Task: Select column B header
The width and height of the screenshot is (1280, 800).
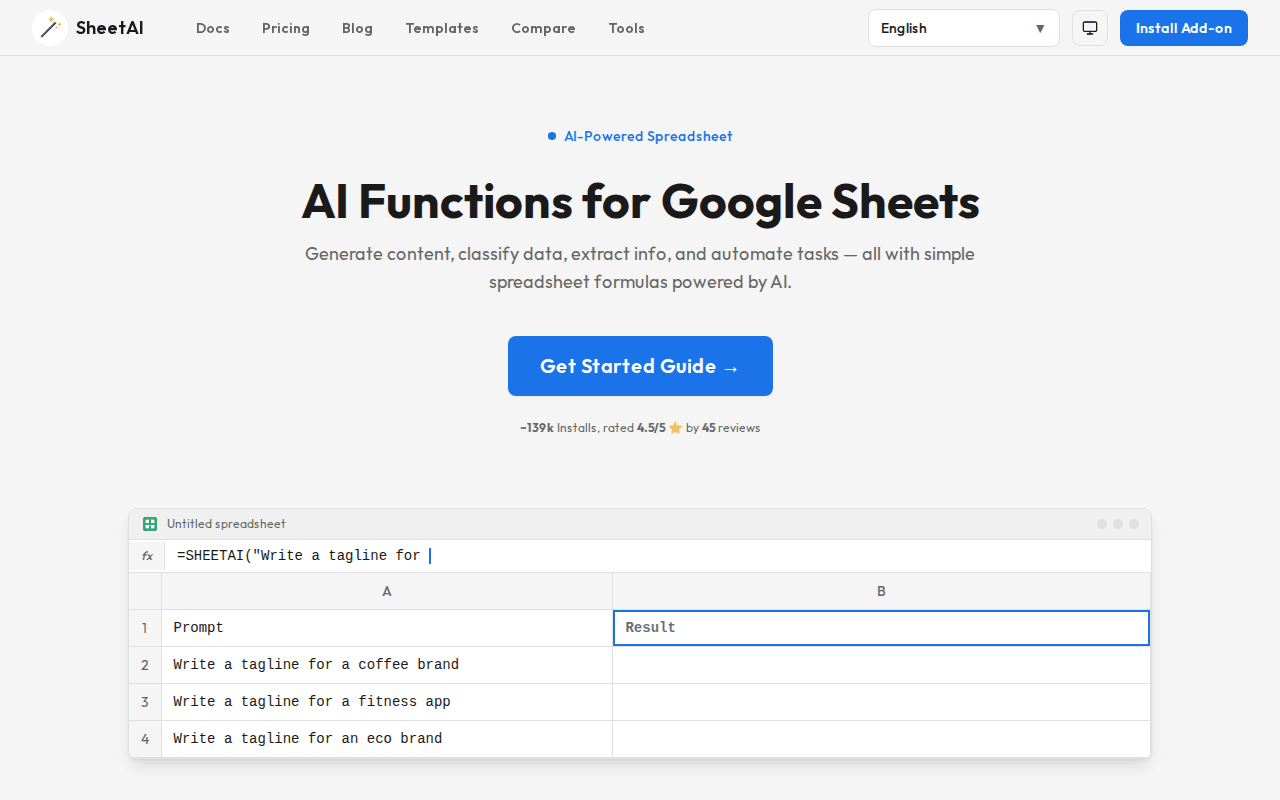Action: pyautogui.click(x=881, y=591)
